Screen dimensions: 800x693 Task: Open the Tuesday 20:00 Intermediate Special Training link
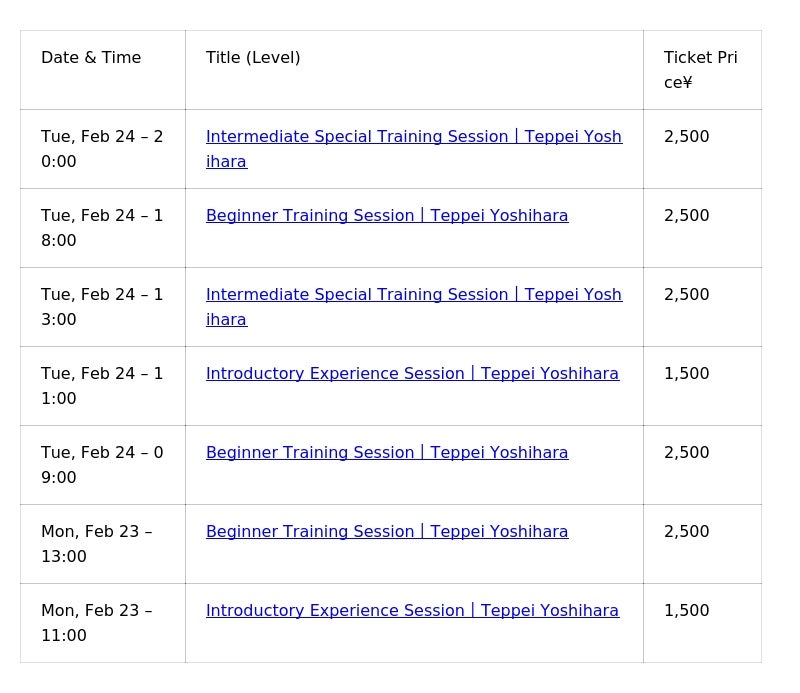click(x=413, y=137)
